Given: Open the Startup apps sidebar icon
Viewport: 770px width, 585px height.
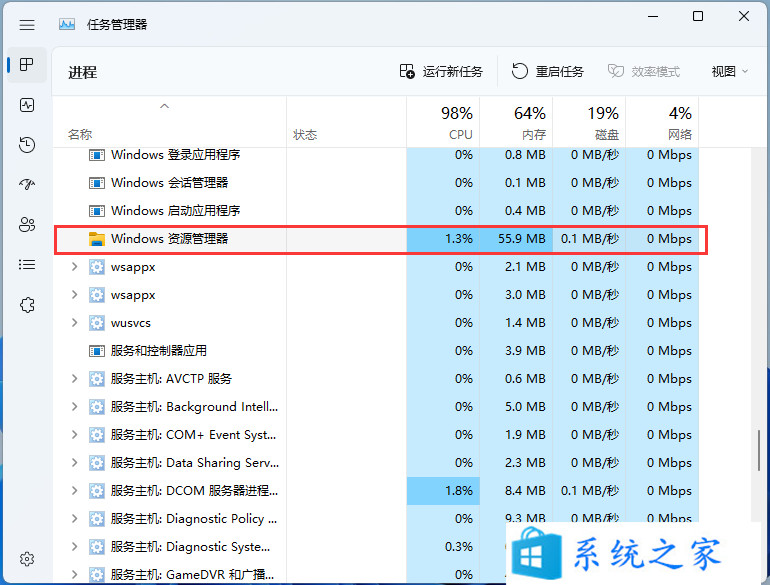Looking at the screenshot, I should [27, 185].
